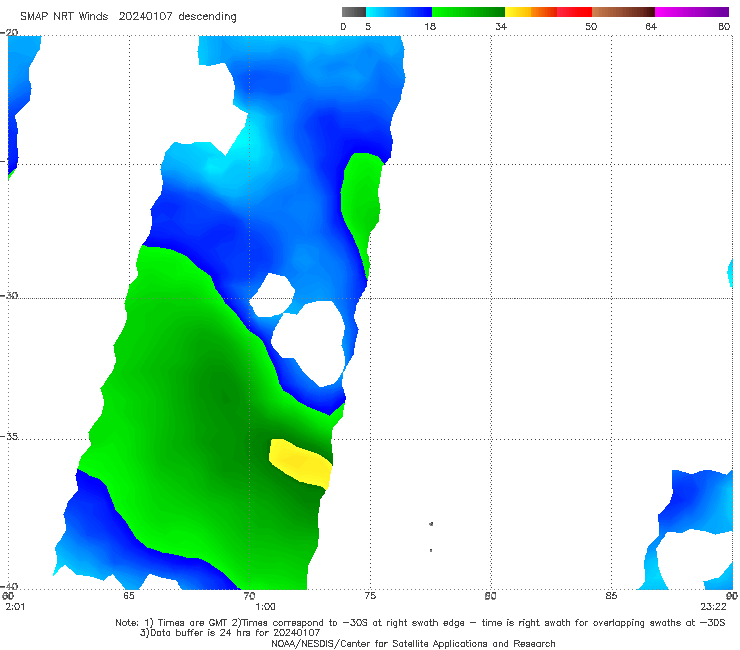The width and height of the screenshot is (740, 650).
Task: Click the word 'descending' in the title
Action: pyautogui.click(x=207, y=17)
